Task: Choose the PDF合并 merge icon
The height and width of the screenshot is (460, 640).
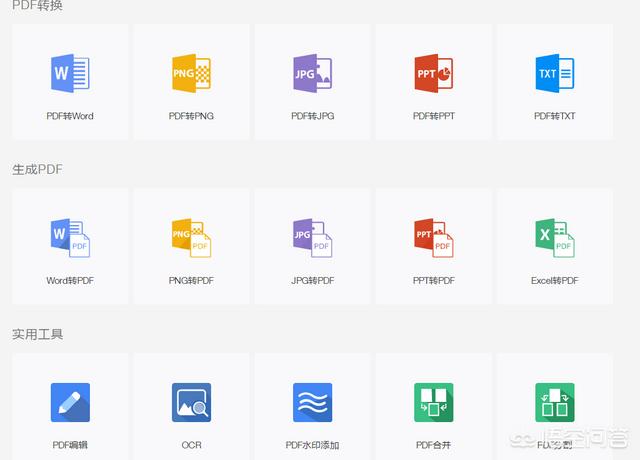Action: coord(434,402)
